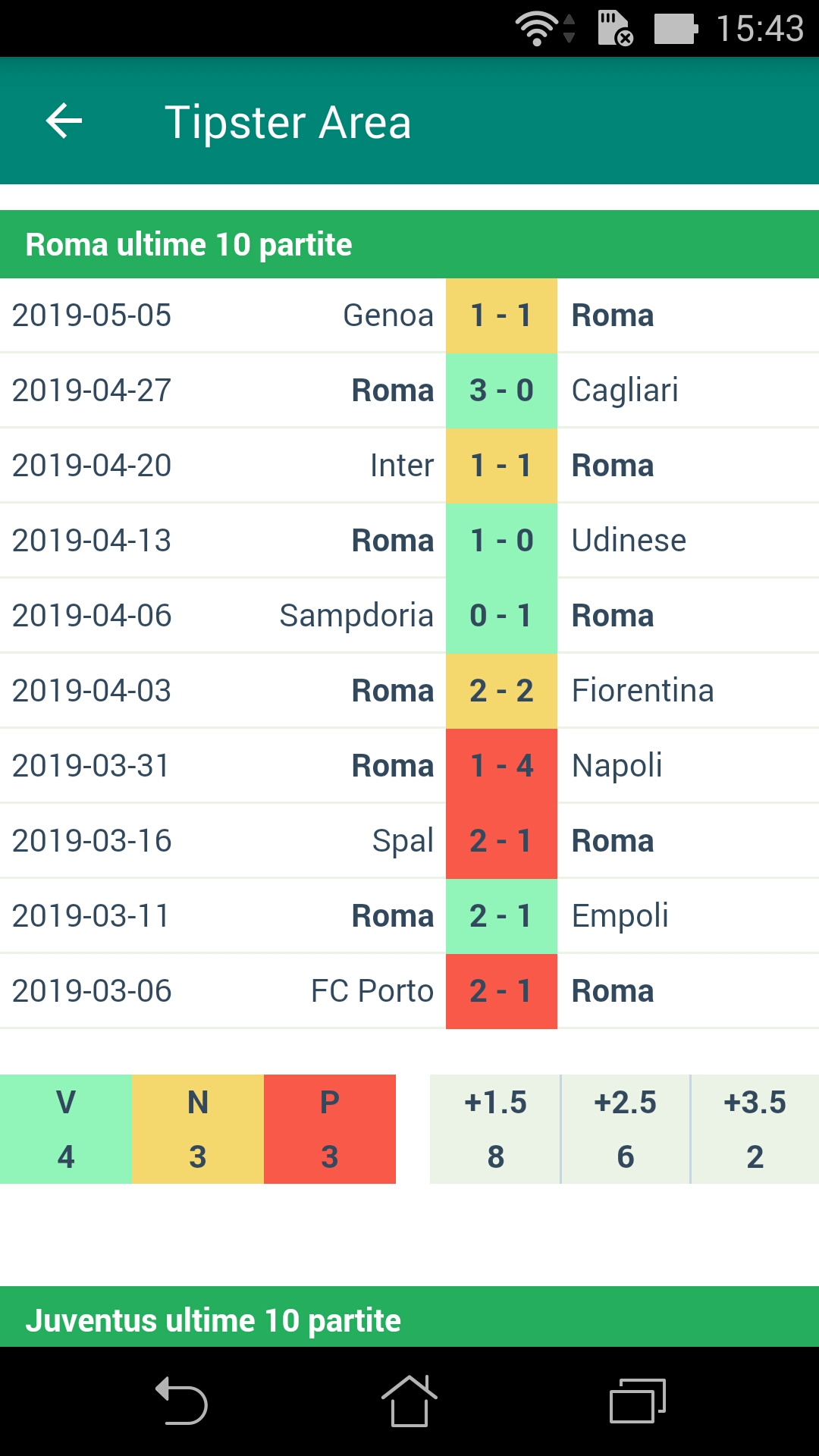Tap the +3.5 goals stat cell
Image resolution: width=819 pixels, height=1456 pixels.
(x=755, y=1129)
